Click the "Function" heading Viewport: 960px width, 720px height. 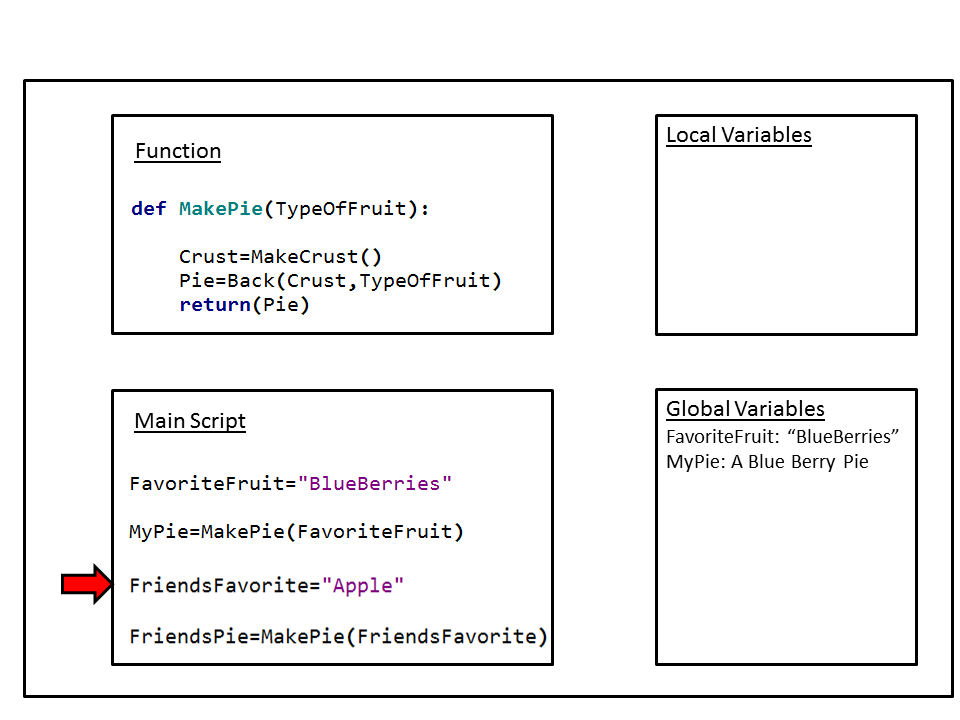(x=178, y=152)
